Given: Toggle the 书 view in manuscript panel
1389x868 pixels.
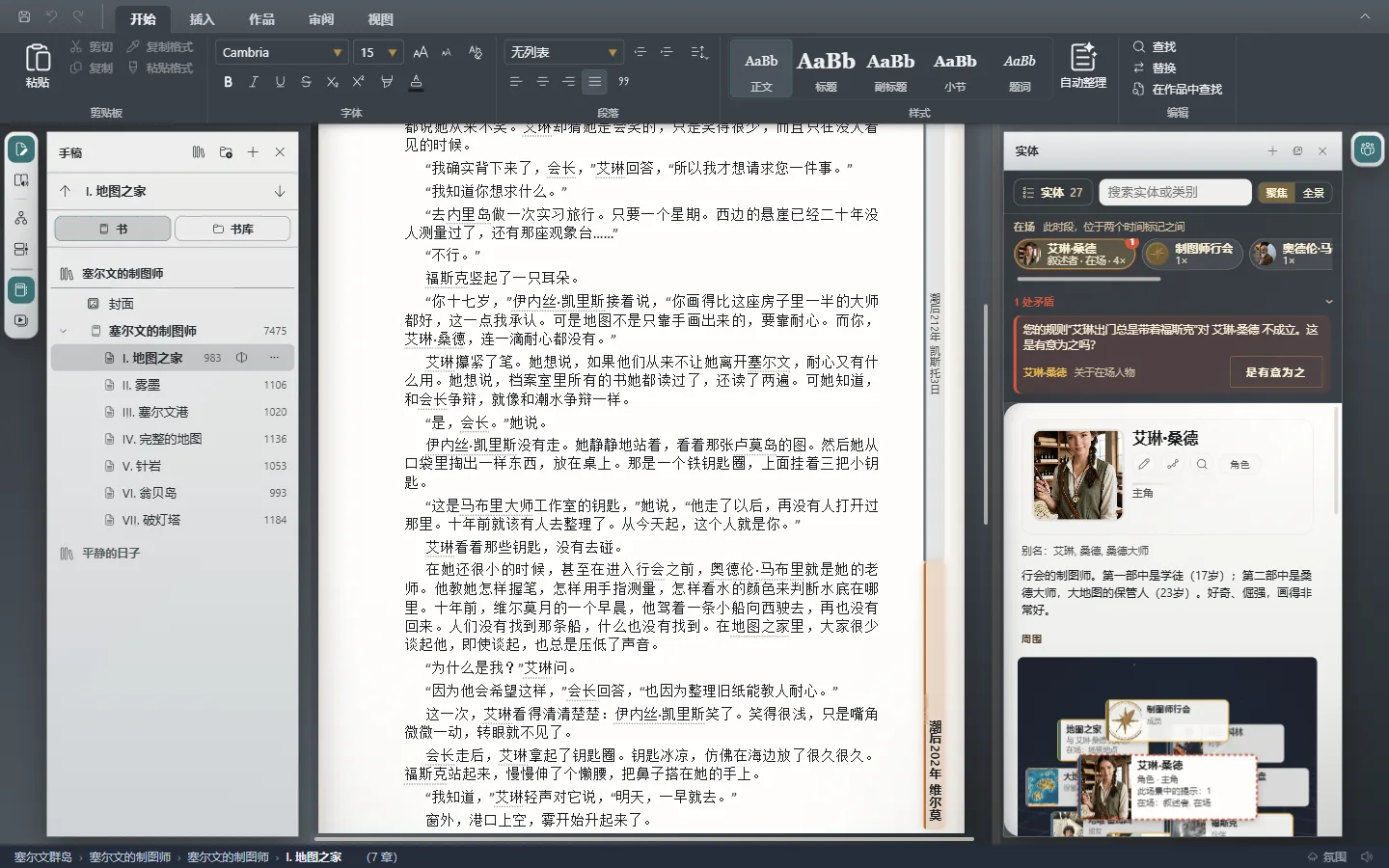Looking at the screenshot, I should tap(113, 229).
